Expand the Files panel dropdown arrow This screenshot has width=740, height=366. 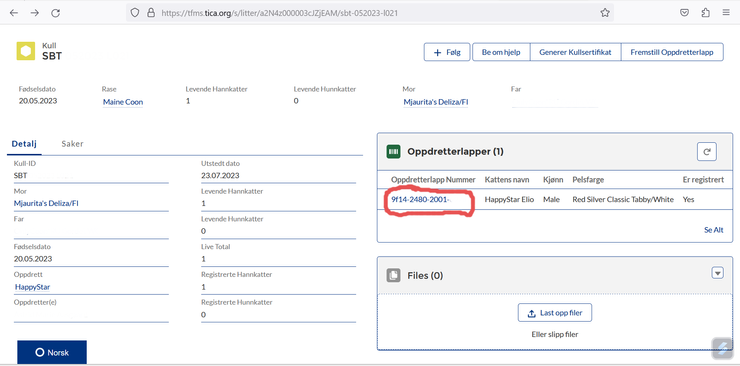[x=717, y=273]
